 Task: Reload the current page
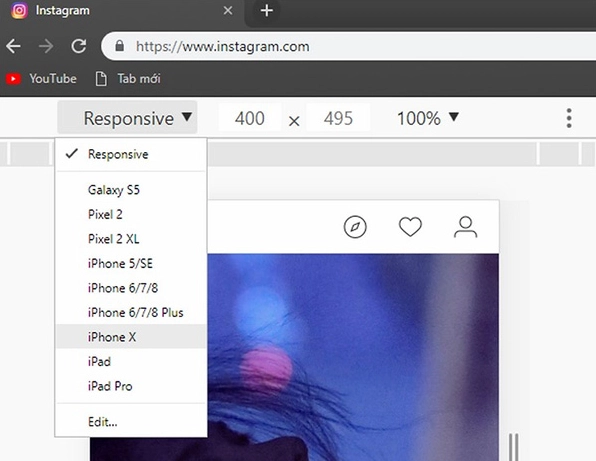click(x=79, y=46)
